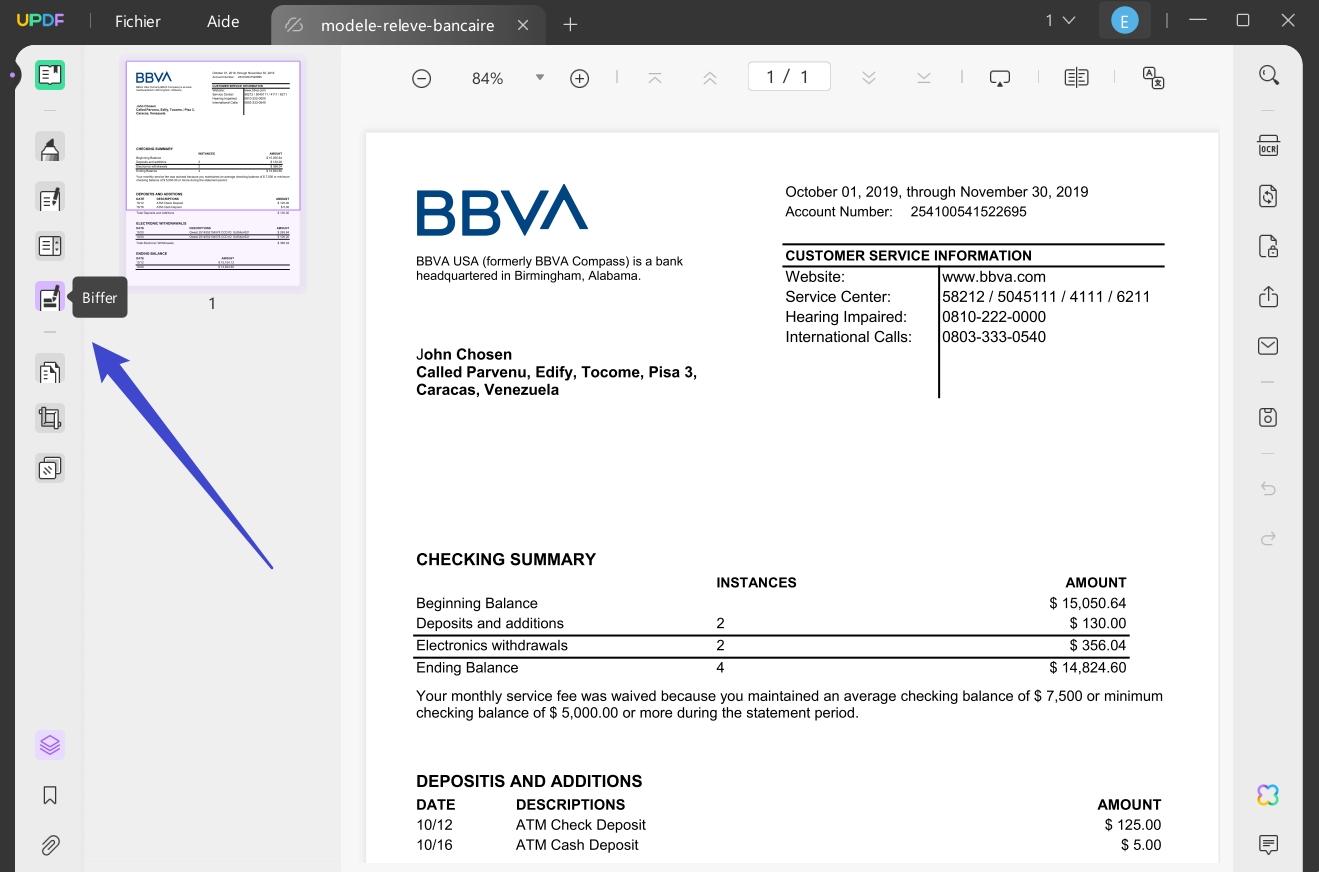Click the Ending Balance amount $ 14,824.60
This screenshot has width=1319, height=872.
[x=1088, y=667]
